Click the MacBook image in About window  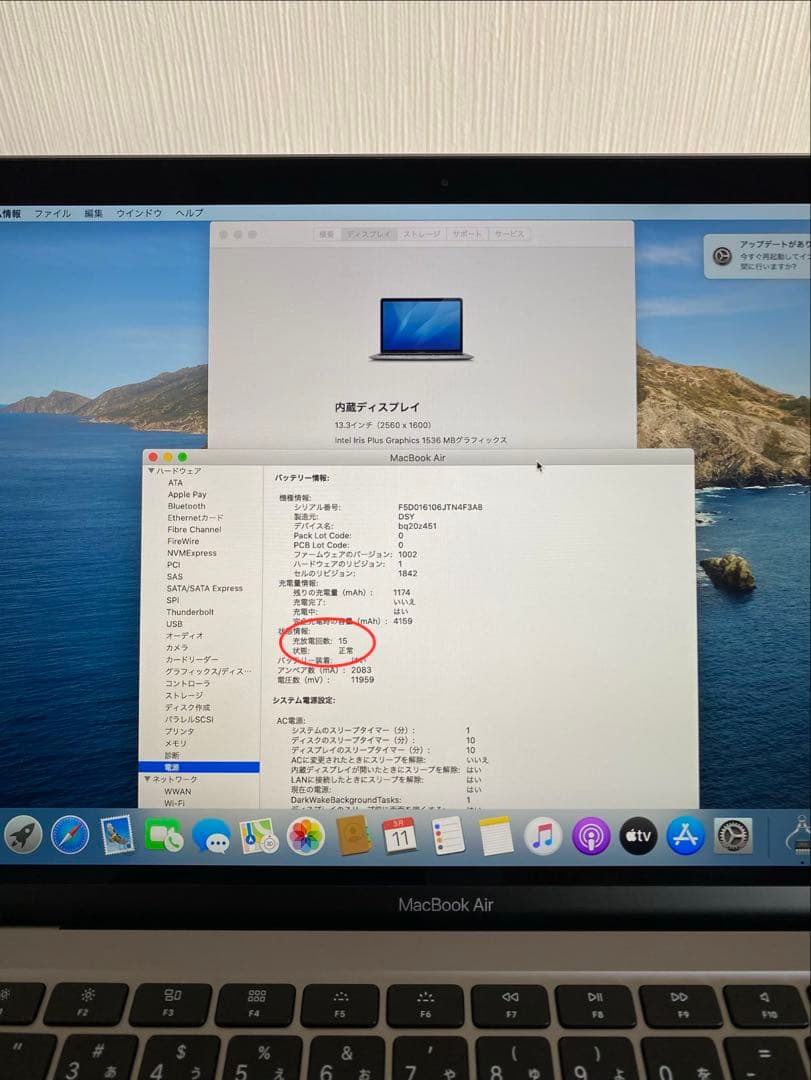(422, 329)
